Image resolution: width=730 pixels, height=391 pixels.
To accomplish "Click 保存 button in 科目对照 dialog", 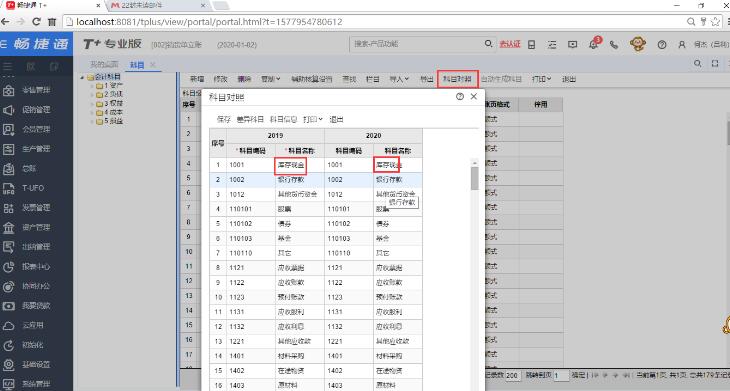I will pos(223,120).
